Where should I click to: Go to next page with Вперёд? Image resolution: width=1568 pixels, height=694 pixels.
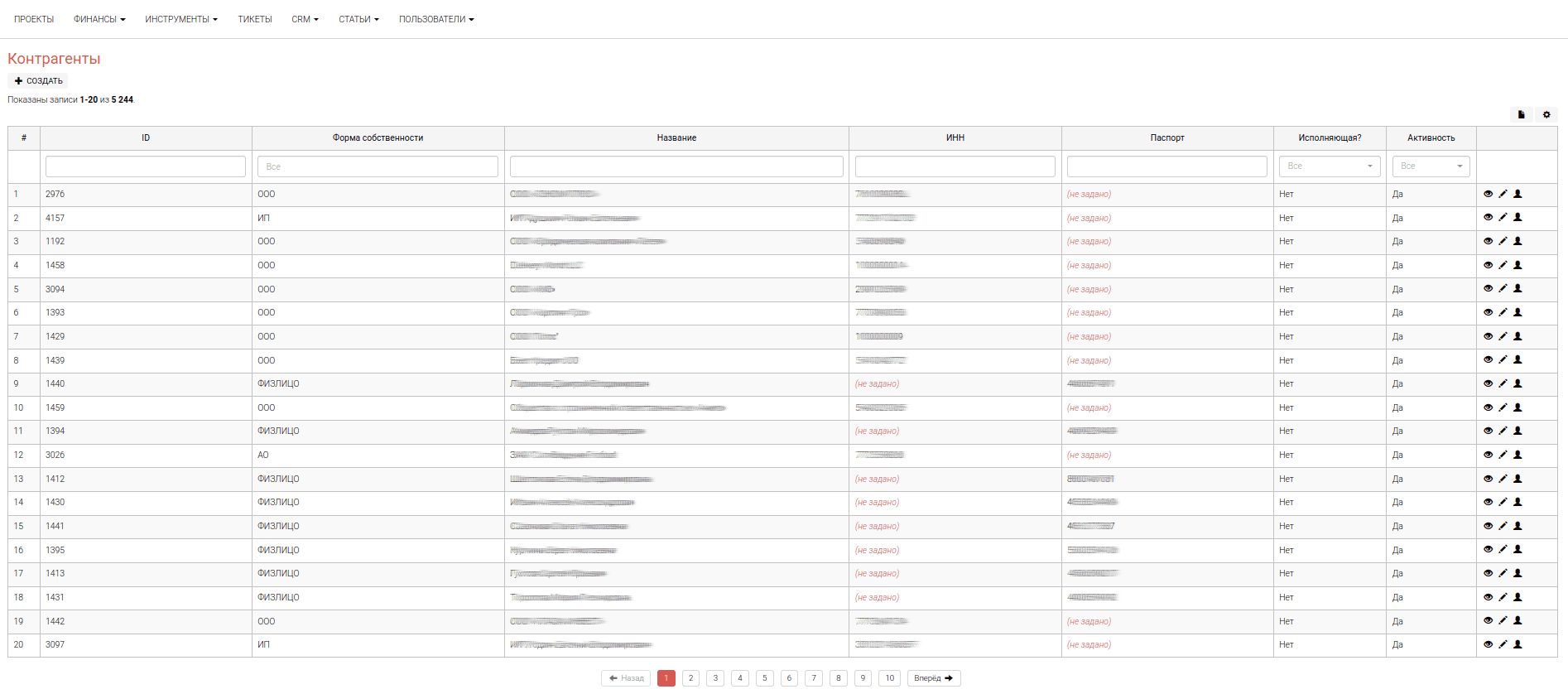click(x=933, y=678)
